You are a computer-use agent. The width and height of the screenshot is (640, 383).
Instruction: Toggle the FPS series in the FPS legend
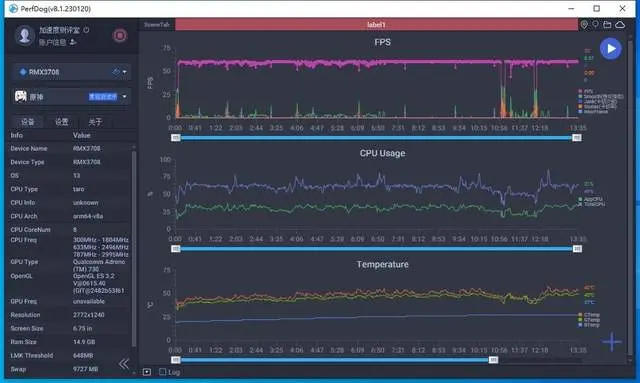click(x=586, y=91)
